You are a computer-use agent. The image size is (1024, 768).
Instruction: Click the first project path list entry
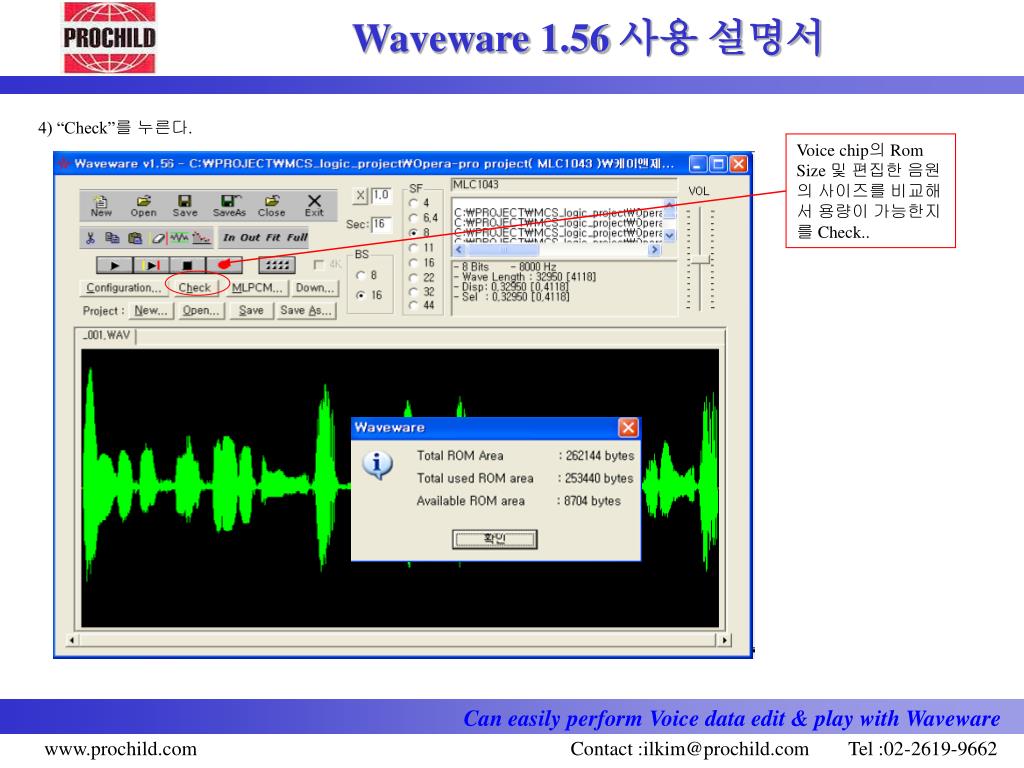(558, 212)
